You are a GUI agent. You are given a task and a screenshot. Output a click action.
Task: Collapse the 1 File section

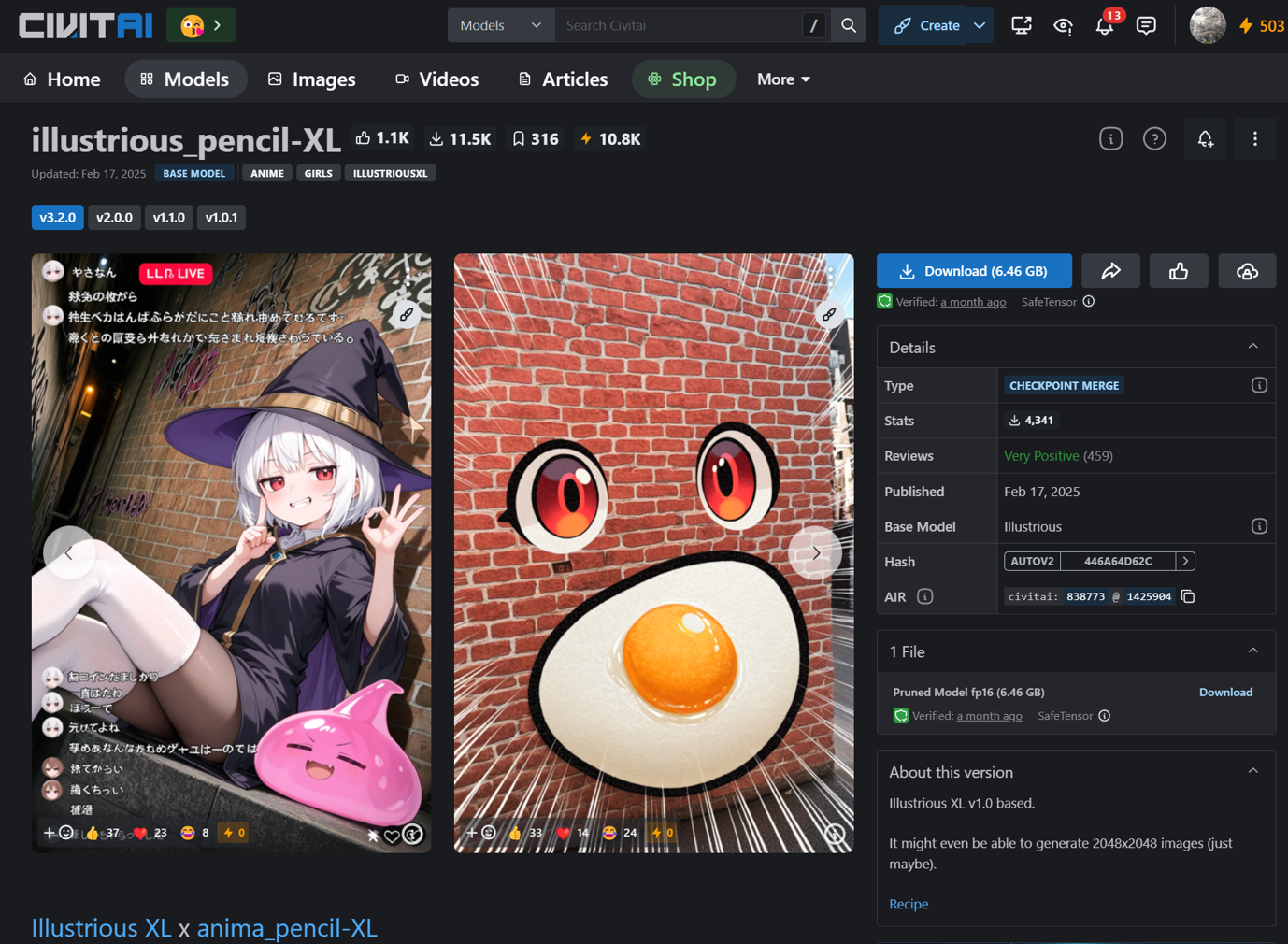click(1253, 651)
